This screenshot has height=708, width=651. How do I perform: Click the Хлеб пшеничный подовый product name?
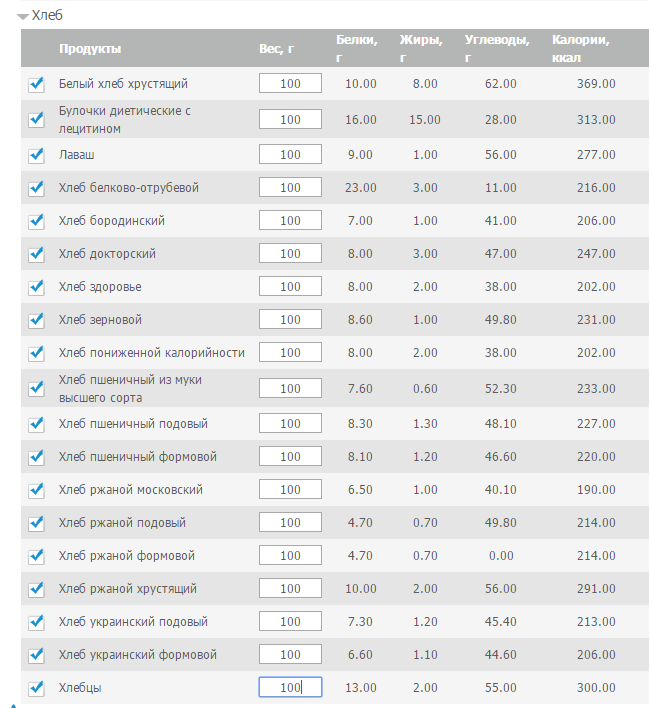[x=133, y=424]
